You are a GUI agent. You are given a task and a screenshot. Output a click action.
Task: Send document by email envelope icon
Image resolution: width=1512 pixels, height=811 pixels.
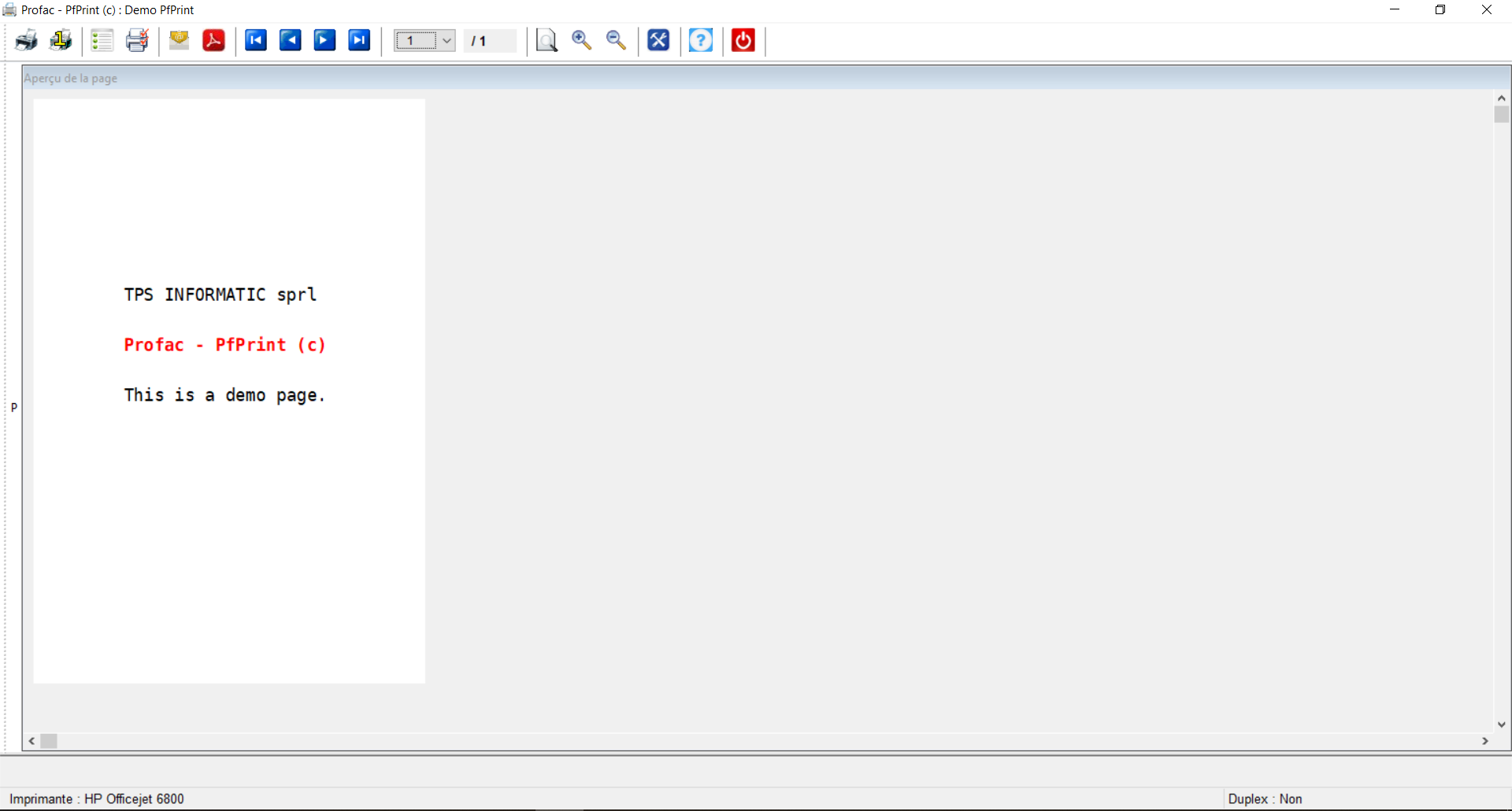pyautogui.click(x=180, y=40)
